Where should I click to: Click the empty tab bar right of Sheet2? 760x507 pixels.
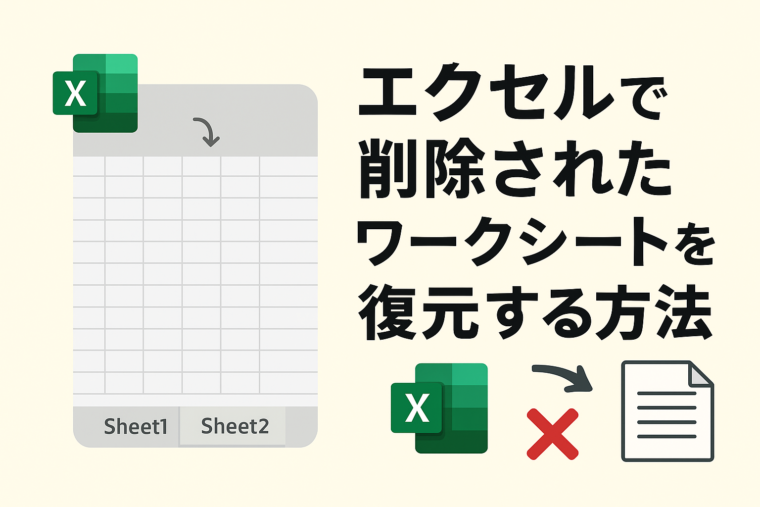pyautogui.click(x=300, y=427)
